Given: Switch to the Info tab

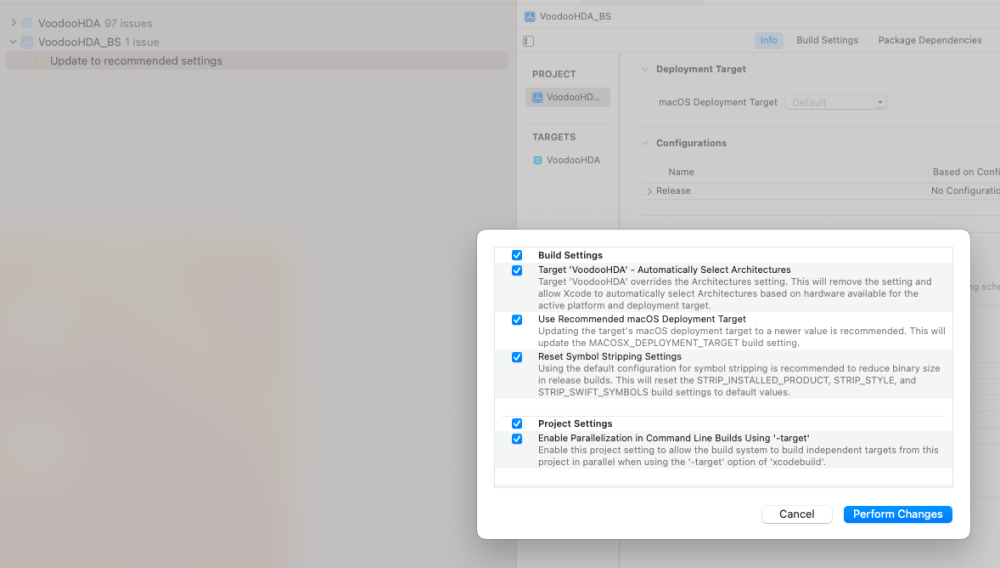Looking at the screenshot, I should [768, 40].
